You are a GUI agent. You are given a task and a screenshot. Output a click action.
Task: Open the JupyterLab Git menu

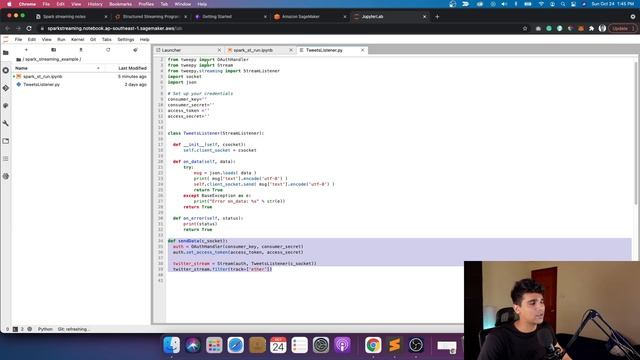[x=93, y=40]
